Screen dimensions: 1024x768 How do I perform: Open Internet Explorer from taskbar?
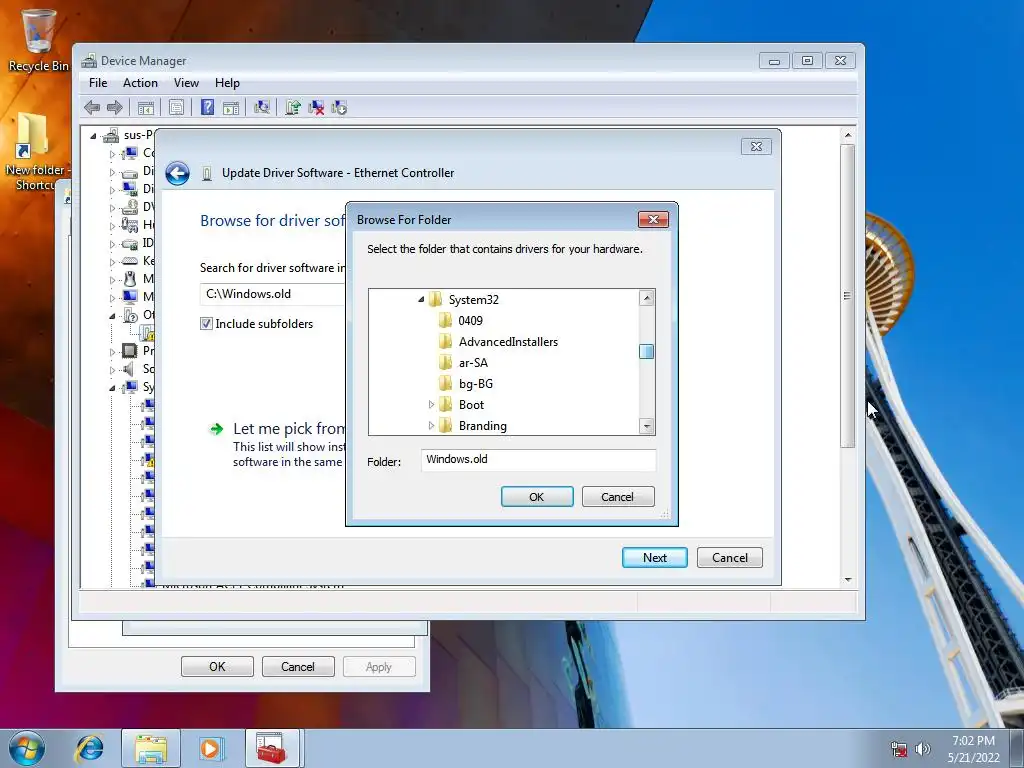(x=90, y=748)
